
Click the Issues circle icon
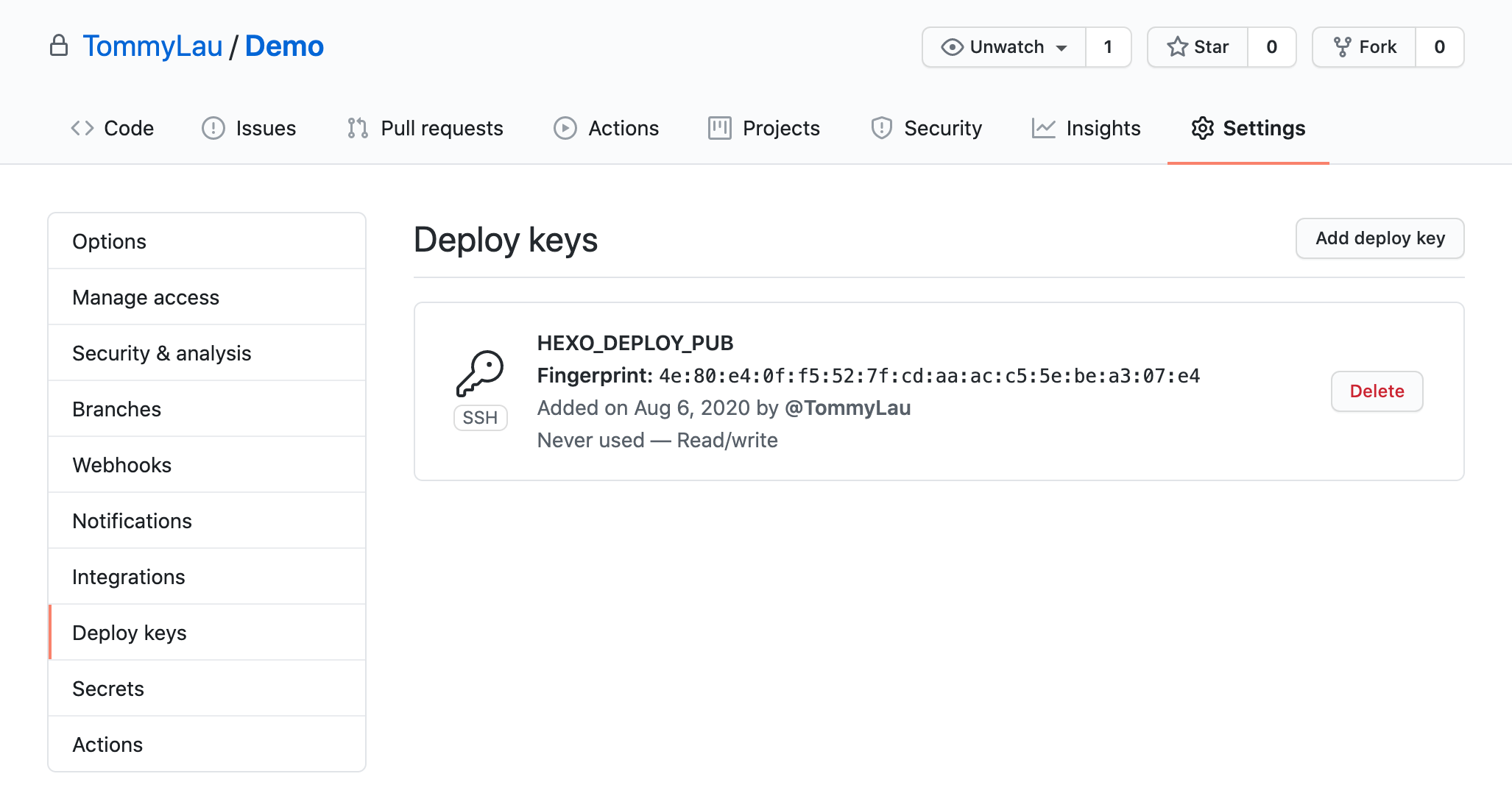tap(213, 128)
